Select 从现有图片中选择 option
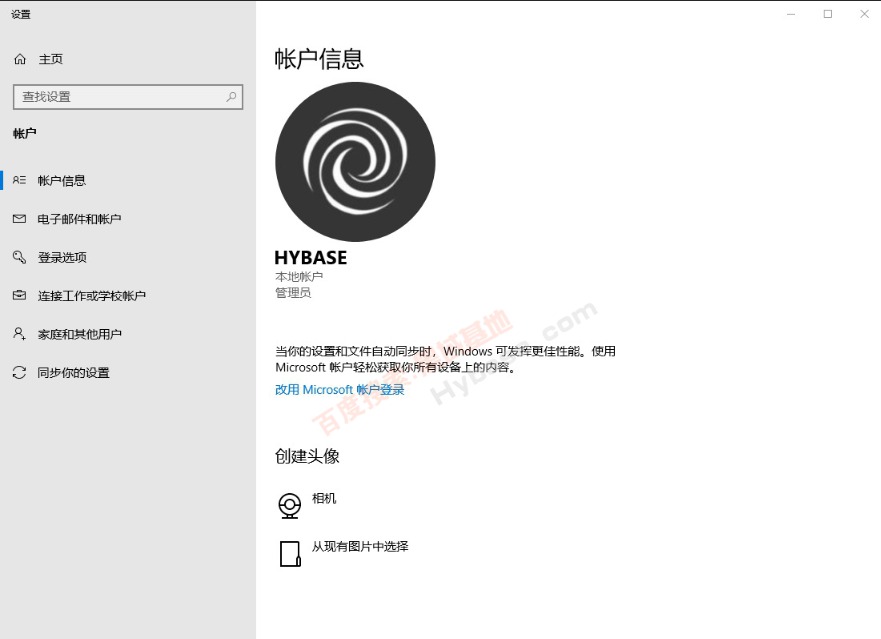881x639 pixels. click(x=360, y=546)
